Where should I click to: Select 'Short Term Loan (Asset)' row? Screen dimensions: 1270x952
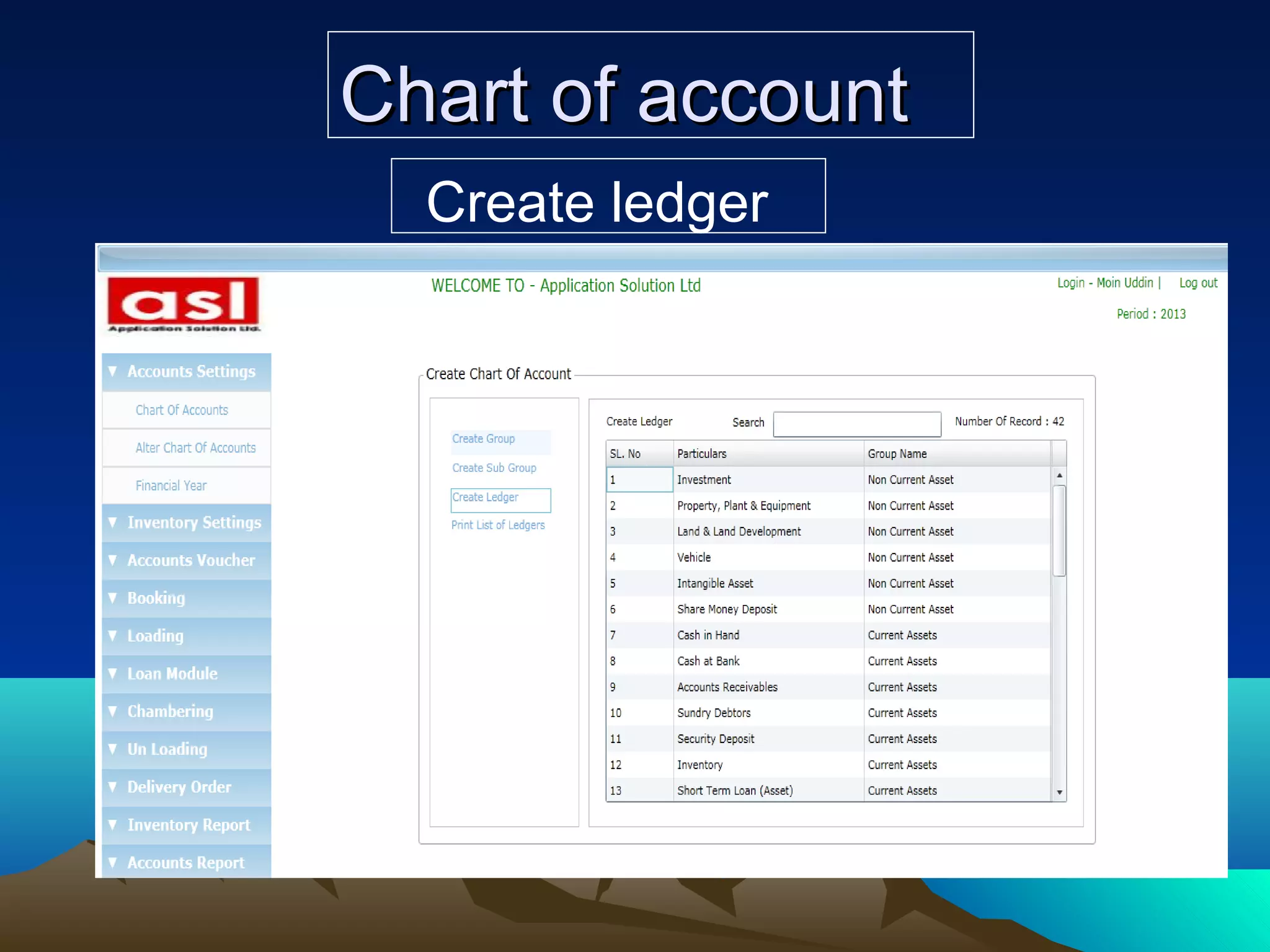[828, 790]
